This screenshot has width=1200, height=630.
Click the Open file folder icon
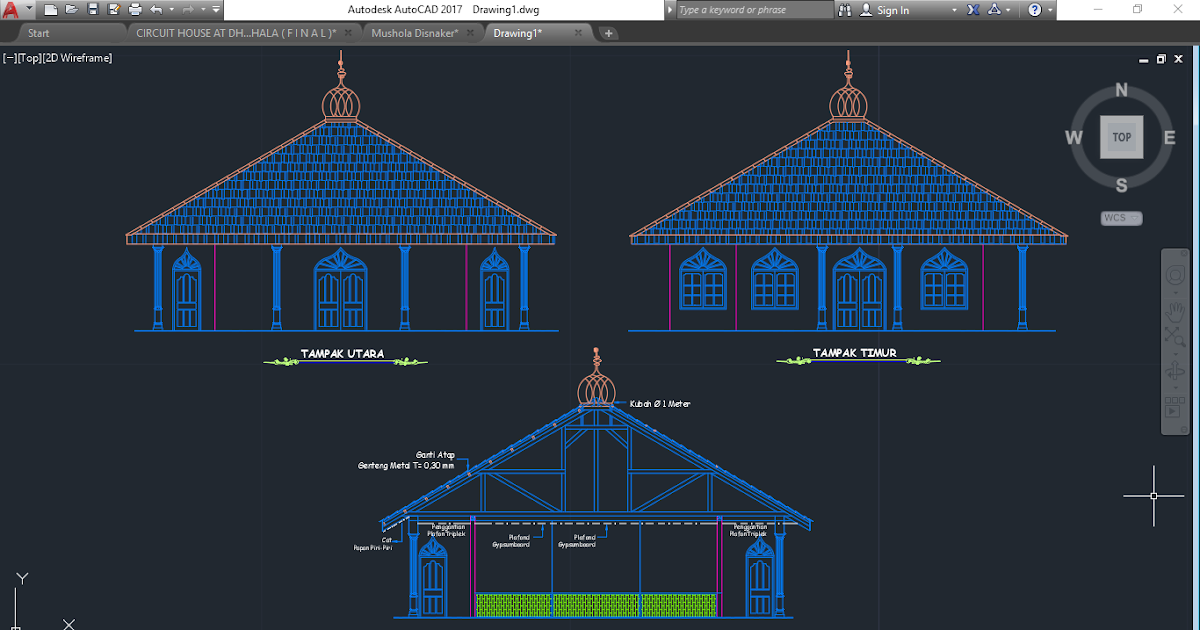pos(72,10)
